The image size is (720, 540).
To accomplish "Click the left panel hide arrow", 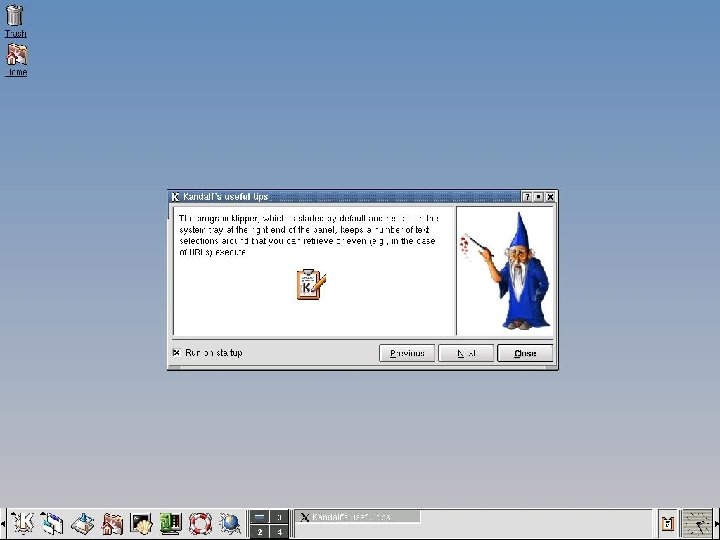I will pos(3,523).
